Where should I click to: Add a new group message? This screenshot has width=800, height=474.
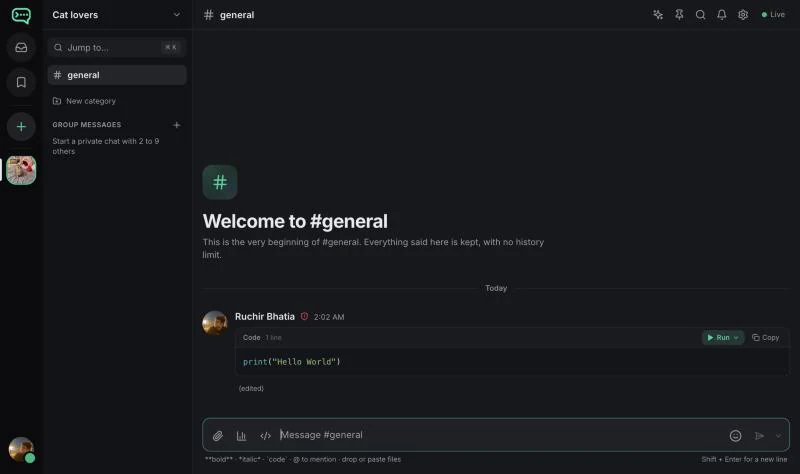tap(177, 125)
